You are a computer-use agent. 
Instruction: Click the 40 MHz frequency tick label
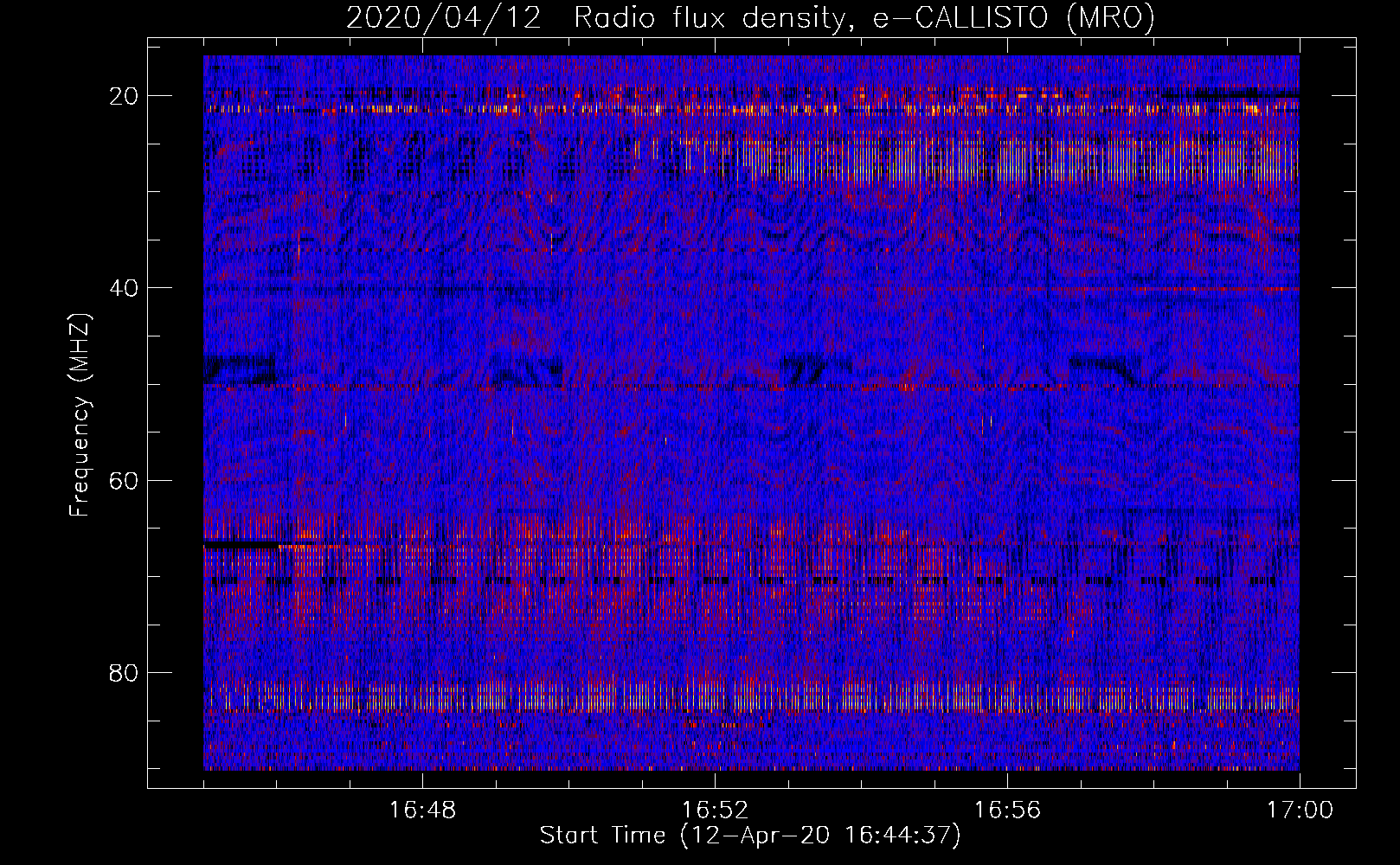125,288
